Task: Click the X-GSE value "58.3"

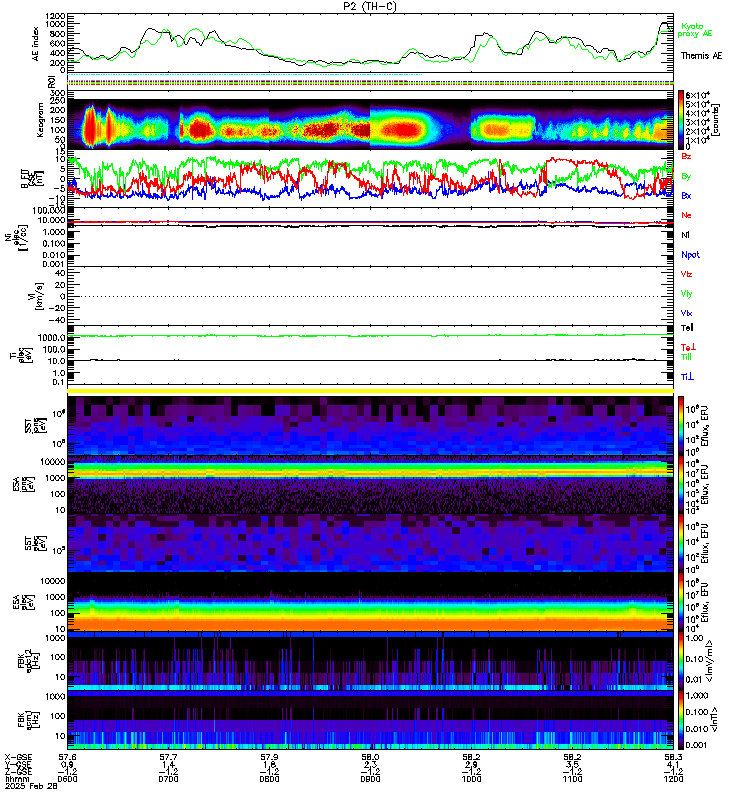Action: (673, 757)
